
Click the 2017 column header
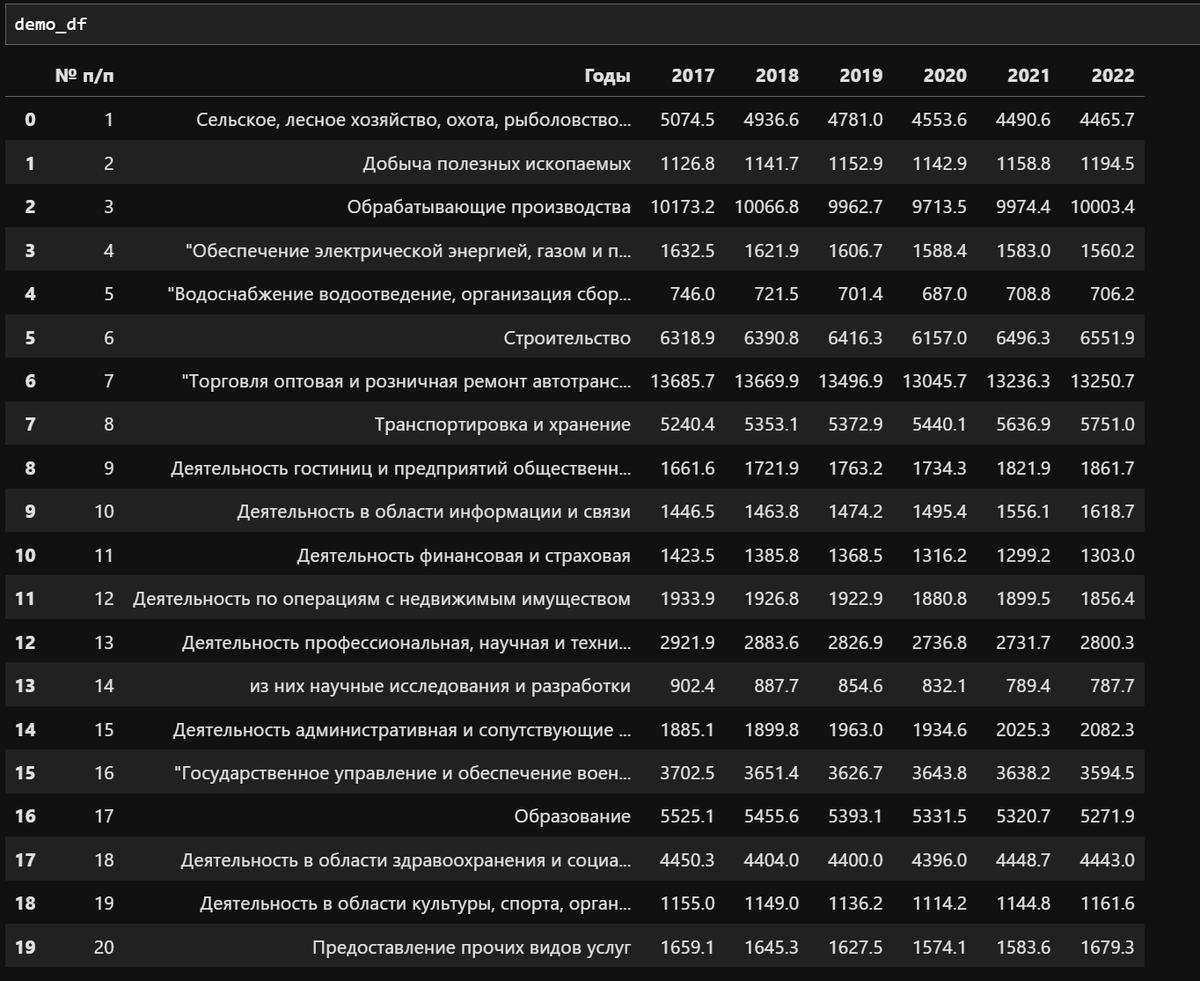[x=693, y=76]
